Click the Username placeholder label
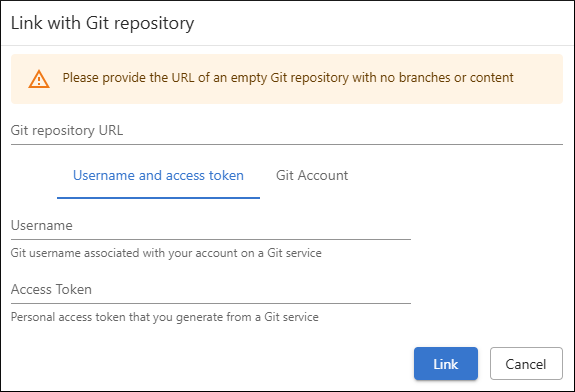575x392 pixels. [x=42, y=226]
